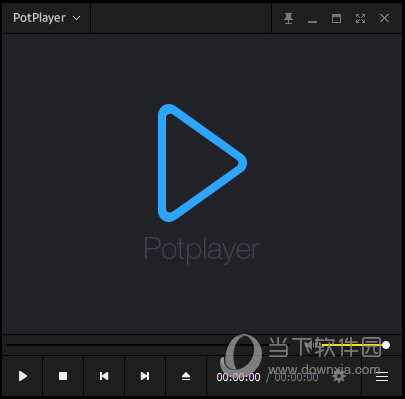Click the total duration time display

pos(296,377)
